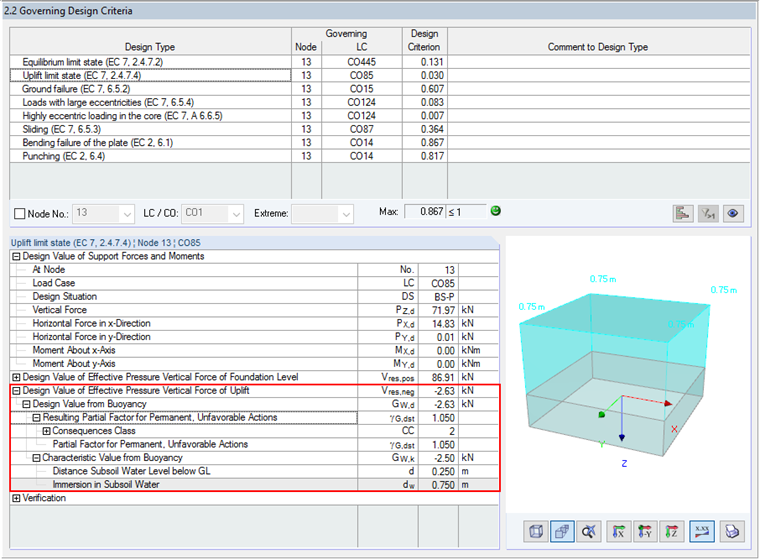Click governing LC cell CO87
Screen dimensions: 760x560
coord(362,129)
